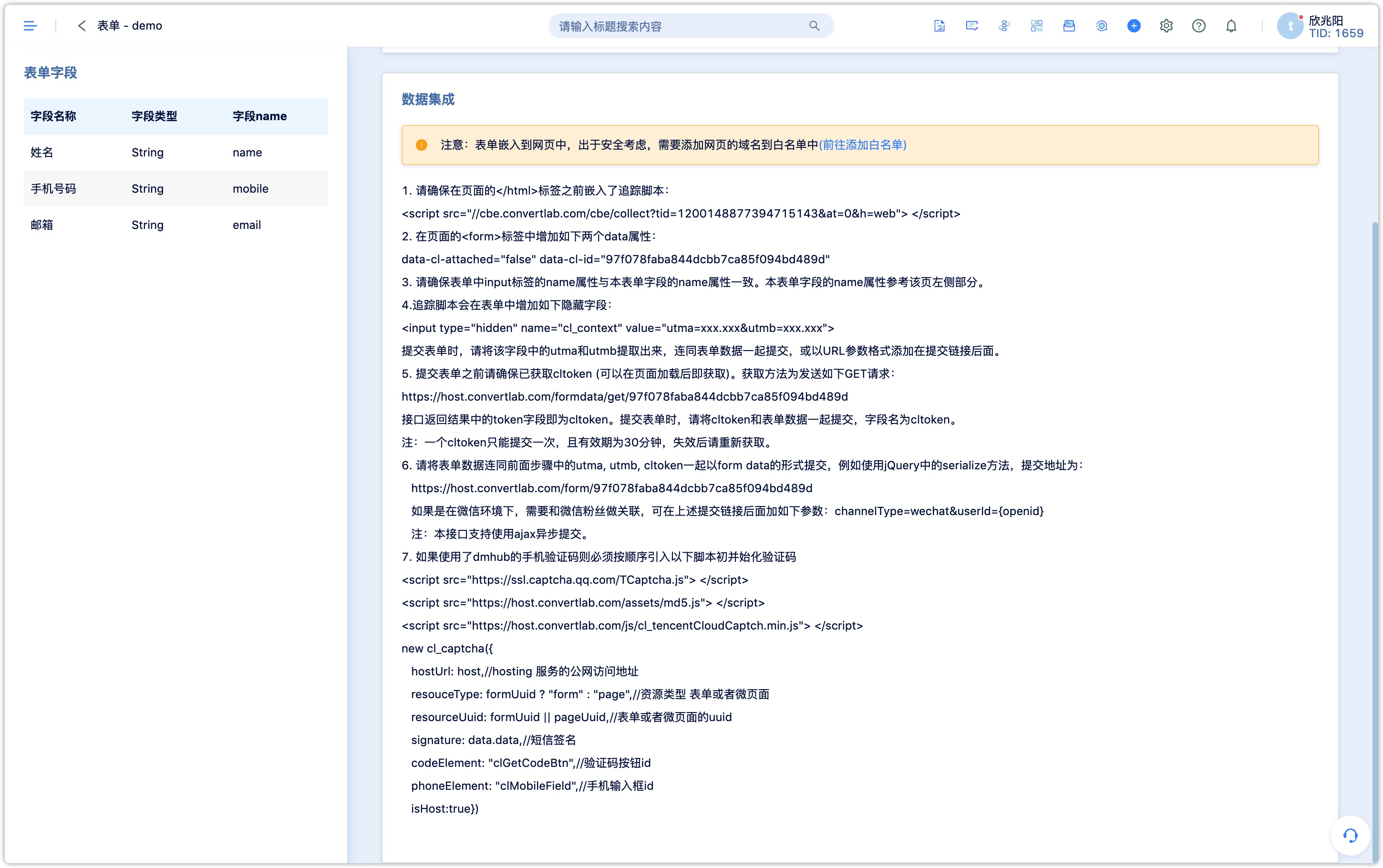Click the data-cl-attached attribute line
This screenshot has width=1383, height=868.
[x=616, y=259]
